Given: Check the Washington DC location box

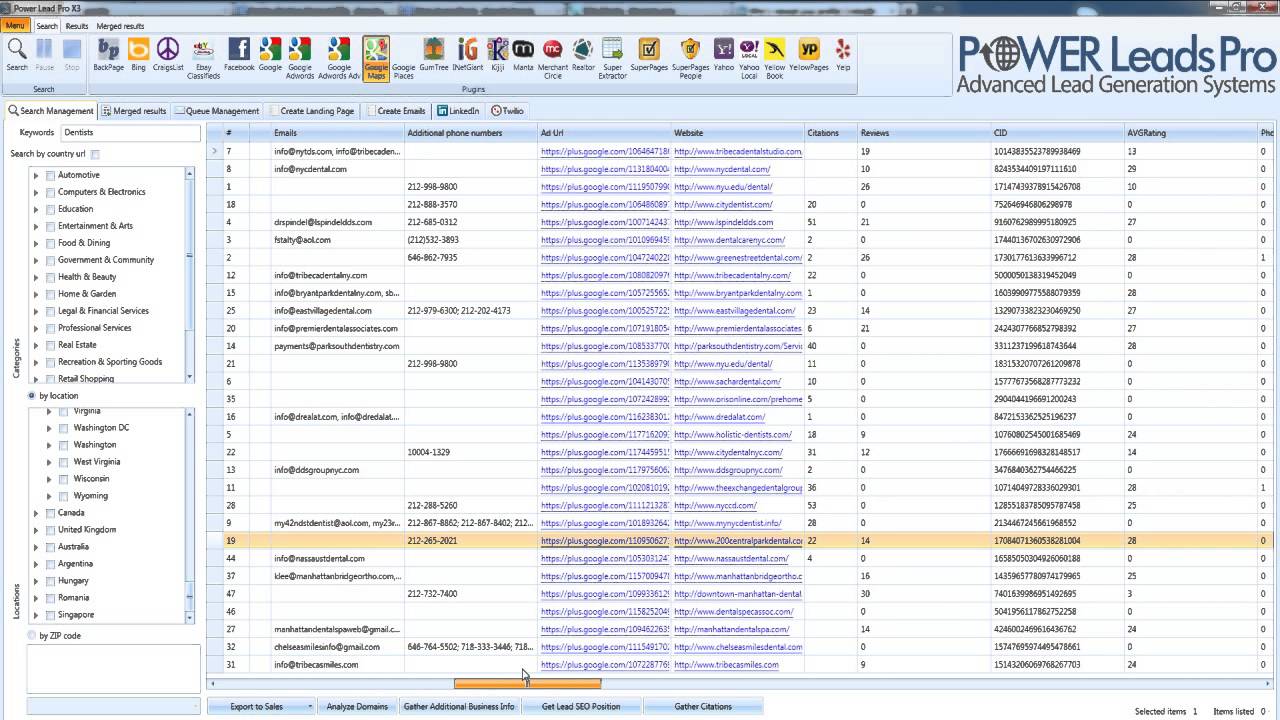Looking at the screenshot, I should coord(64,428).
